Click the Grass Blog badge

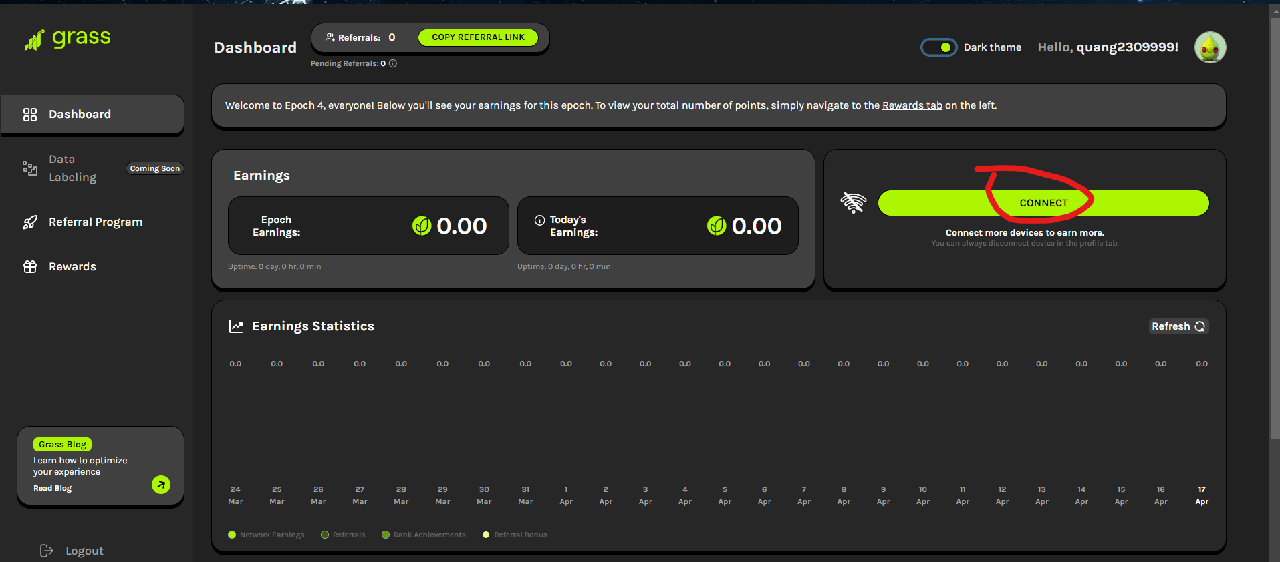(62, 444)
